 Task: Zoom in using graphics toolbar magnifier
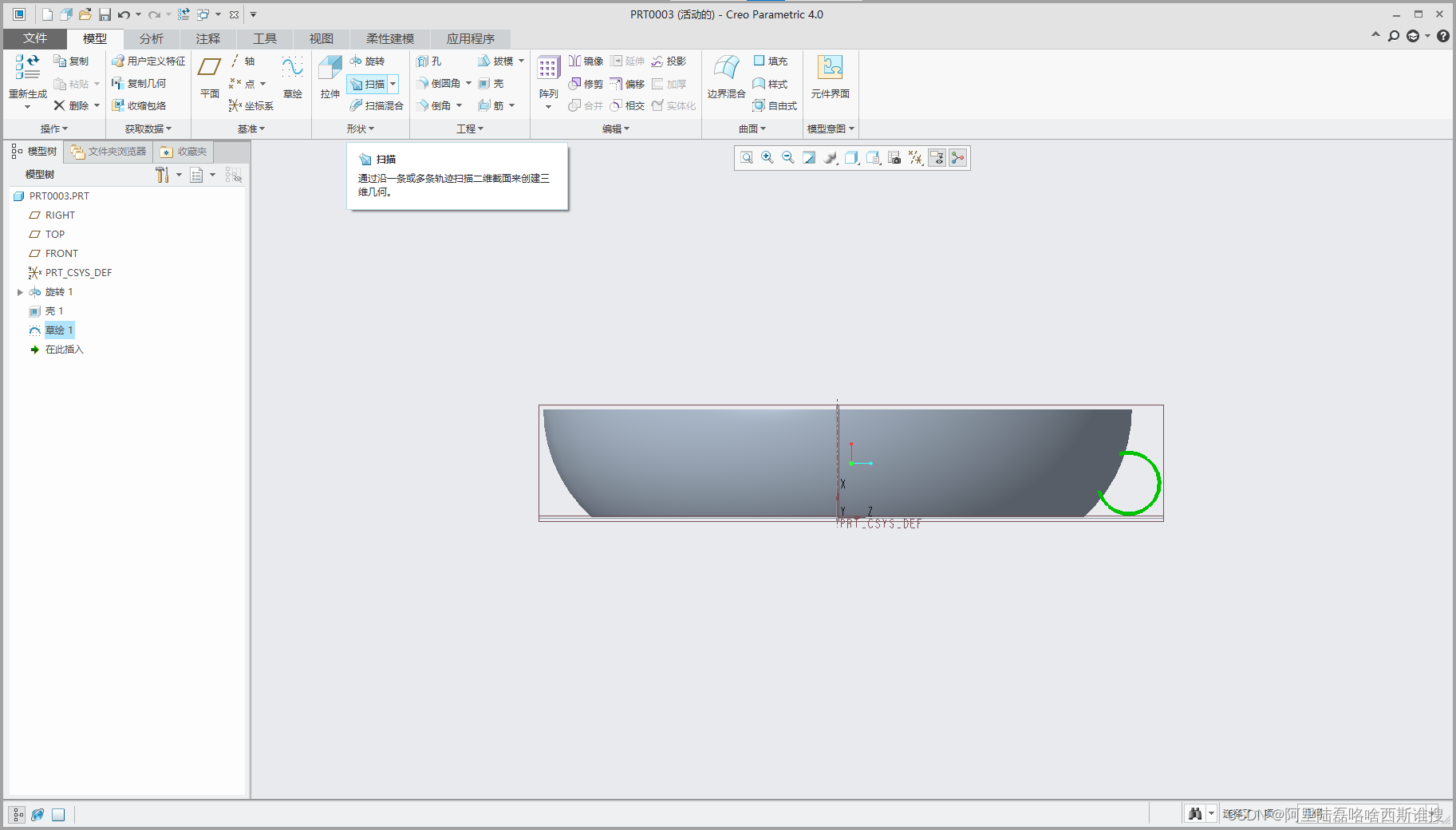[767, 158]
